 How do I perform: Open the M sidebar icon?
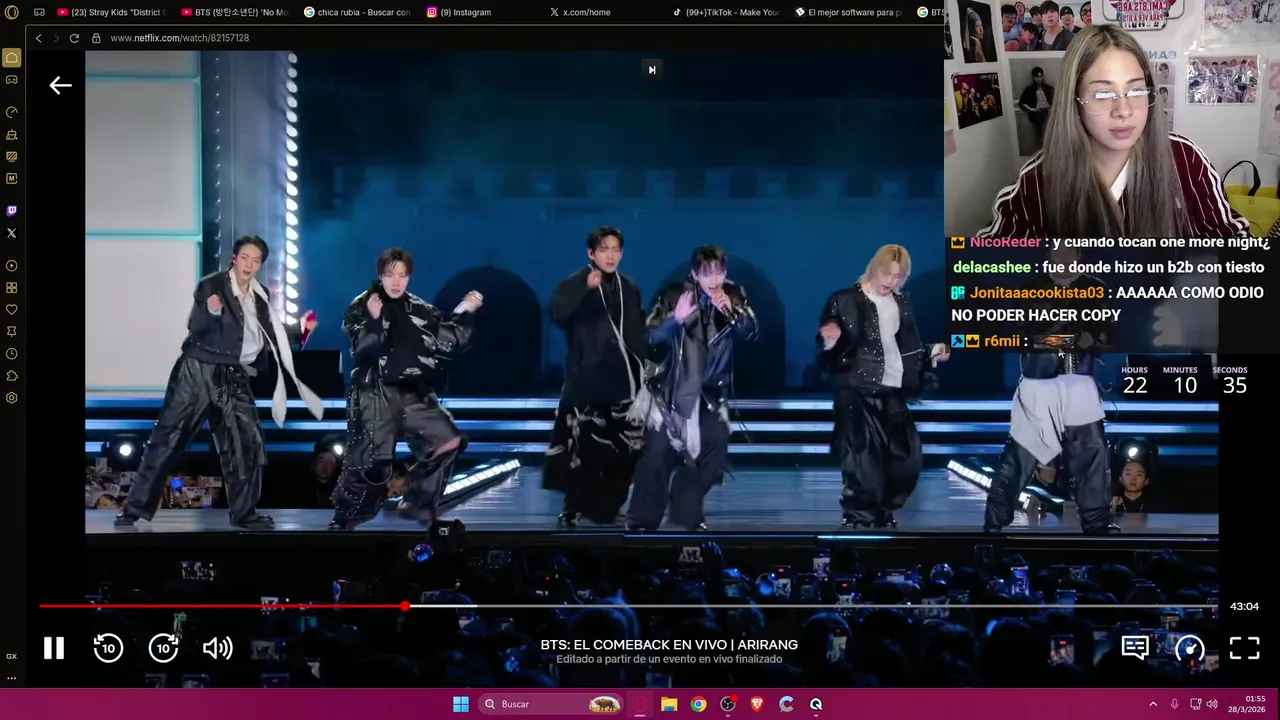click(12, 178)
